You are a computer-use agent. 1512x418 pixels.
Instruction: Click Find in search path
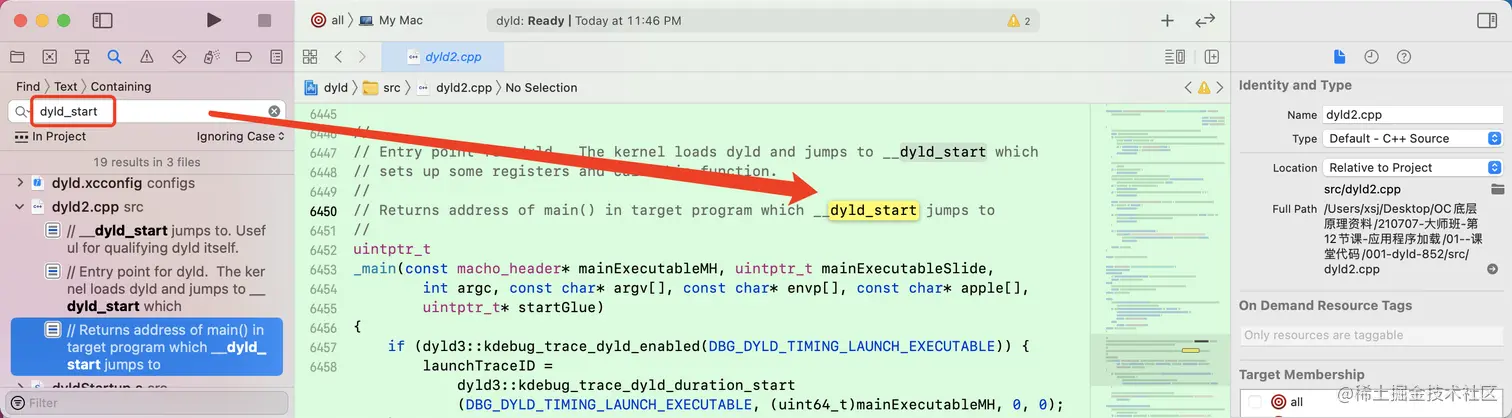tap(28, 86)
